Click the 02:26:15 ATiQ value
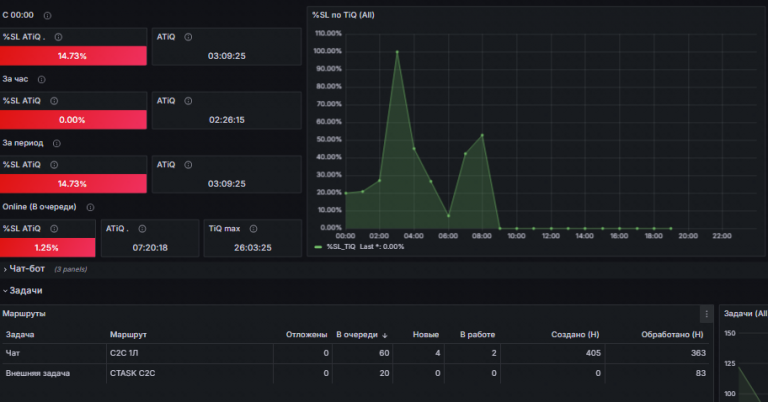 click(x=227, y=120)
